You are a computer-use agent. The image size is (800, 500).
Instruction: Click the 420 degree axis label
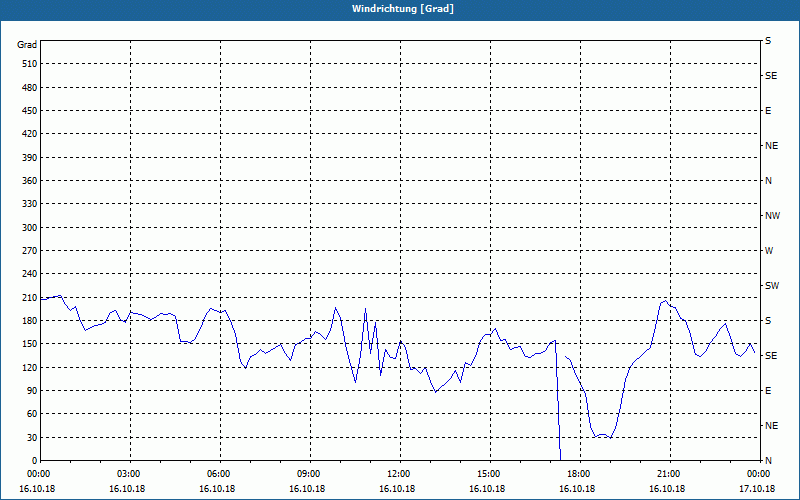tap(30, 134)
